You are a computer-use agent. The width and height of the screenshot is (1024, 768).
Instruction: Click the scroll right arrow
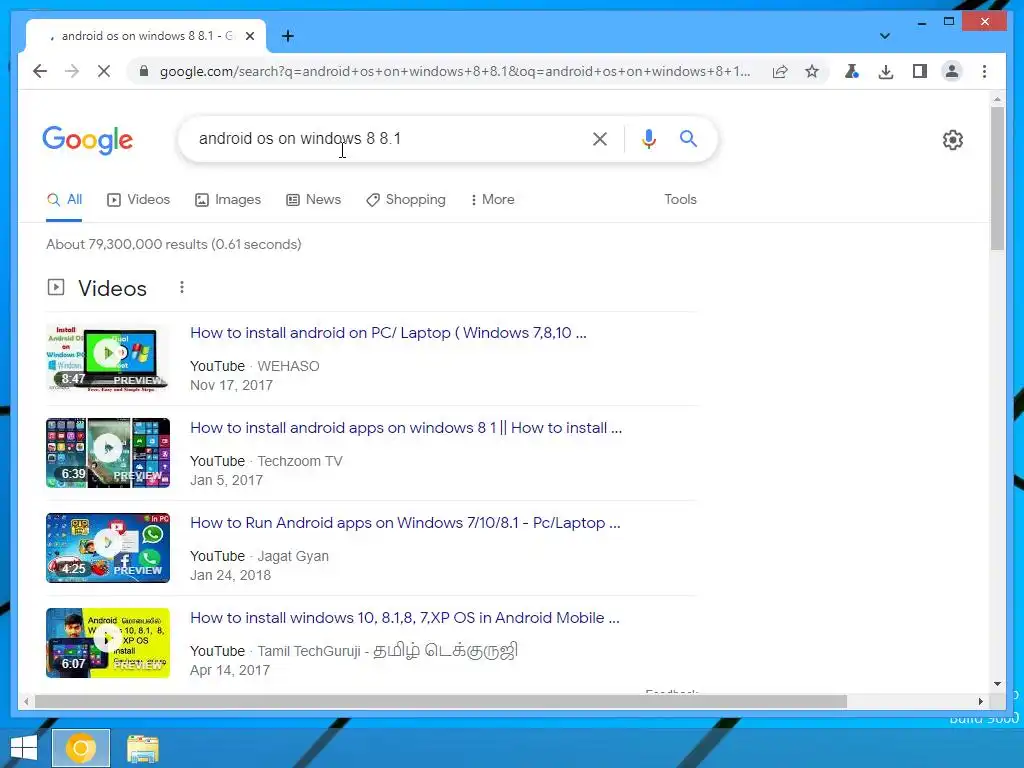(980, 701)
